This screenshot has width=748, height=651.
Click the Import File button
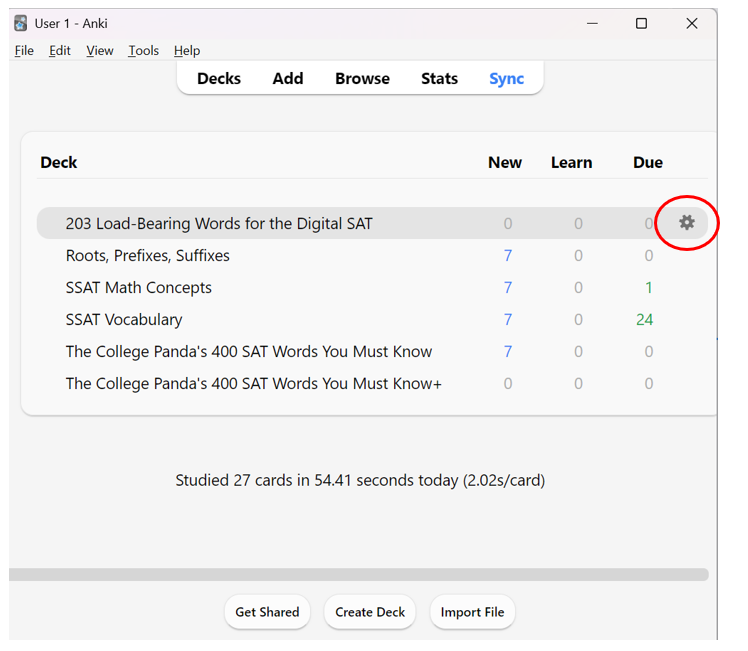coord(472,612)
